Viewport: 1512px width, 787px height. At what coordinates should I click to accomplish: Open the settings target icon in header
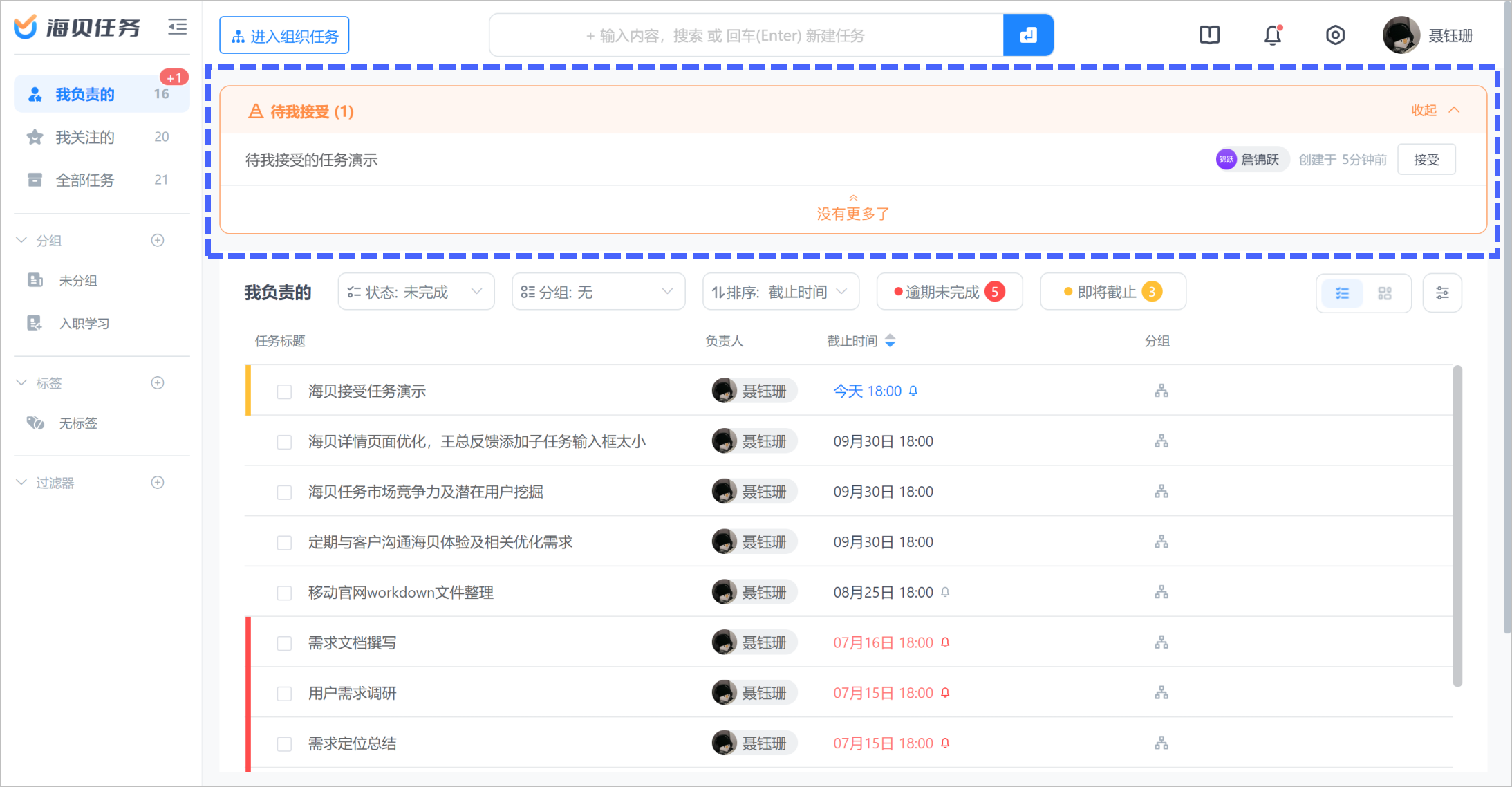(1335, 35)
